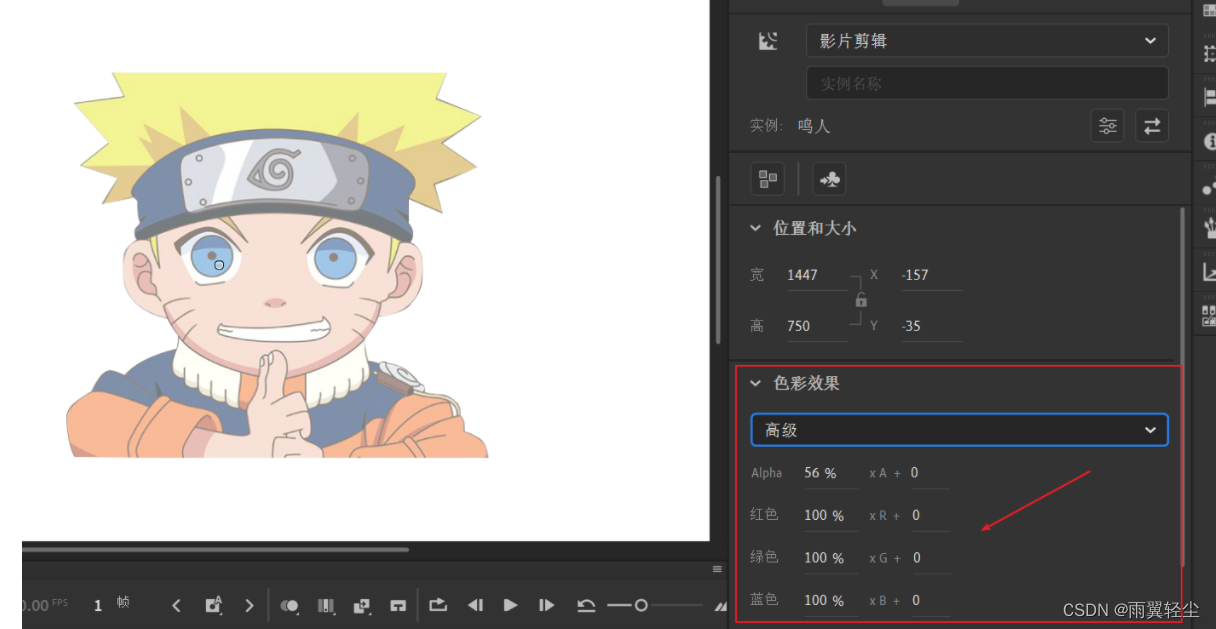Image resolution: width=1216 pixels, height=629 pixels.
Task: Click the properties panel vertical scrollbar
Action: coord(1184,385)
